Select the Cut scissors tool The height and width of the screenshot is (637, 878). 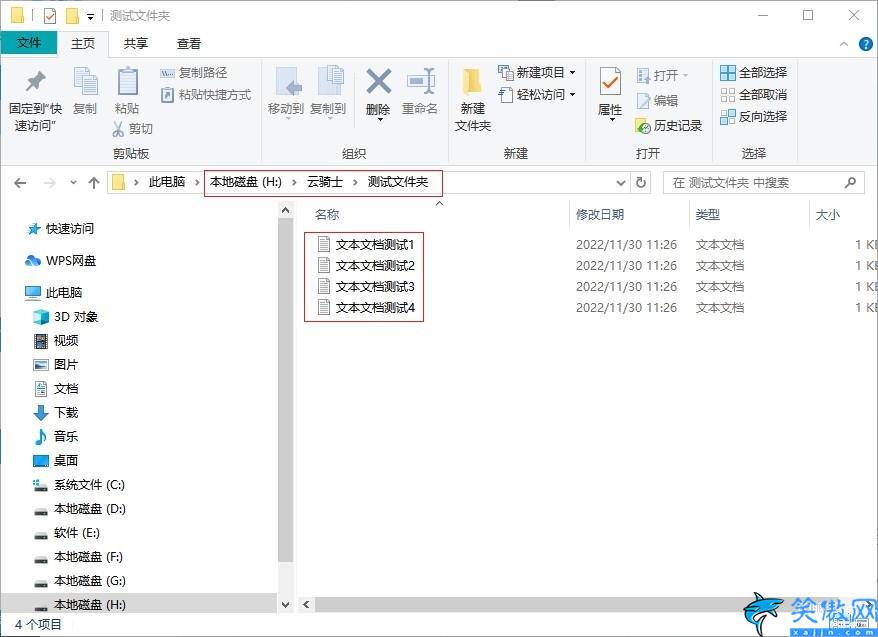click(x=132, y=129)
